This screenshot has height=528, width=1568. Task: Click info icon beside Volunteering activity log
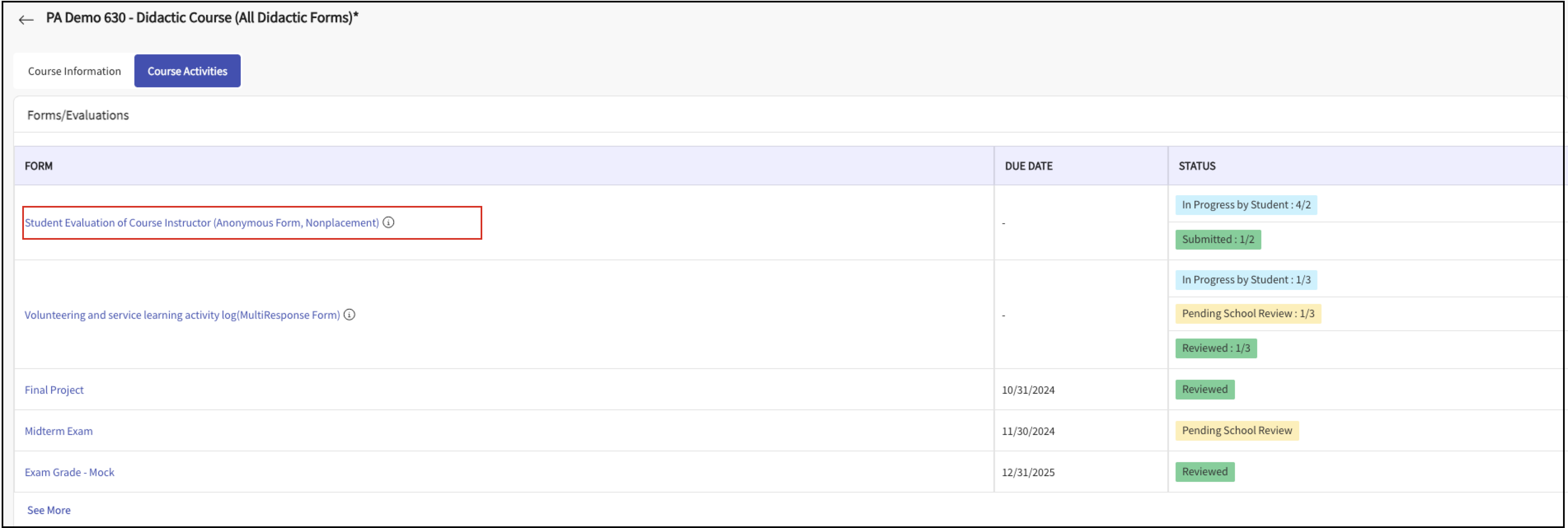click(x=350, y=315)
